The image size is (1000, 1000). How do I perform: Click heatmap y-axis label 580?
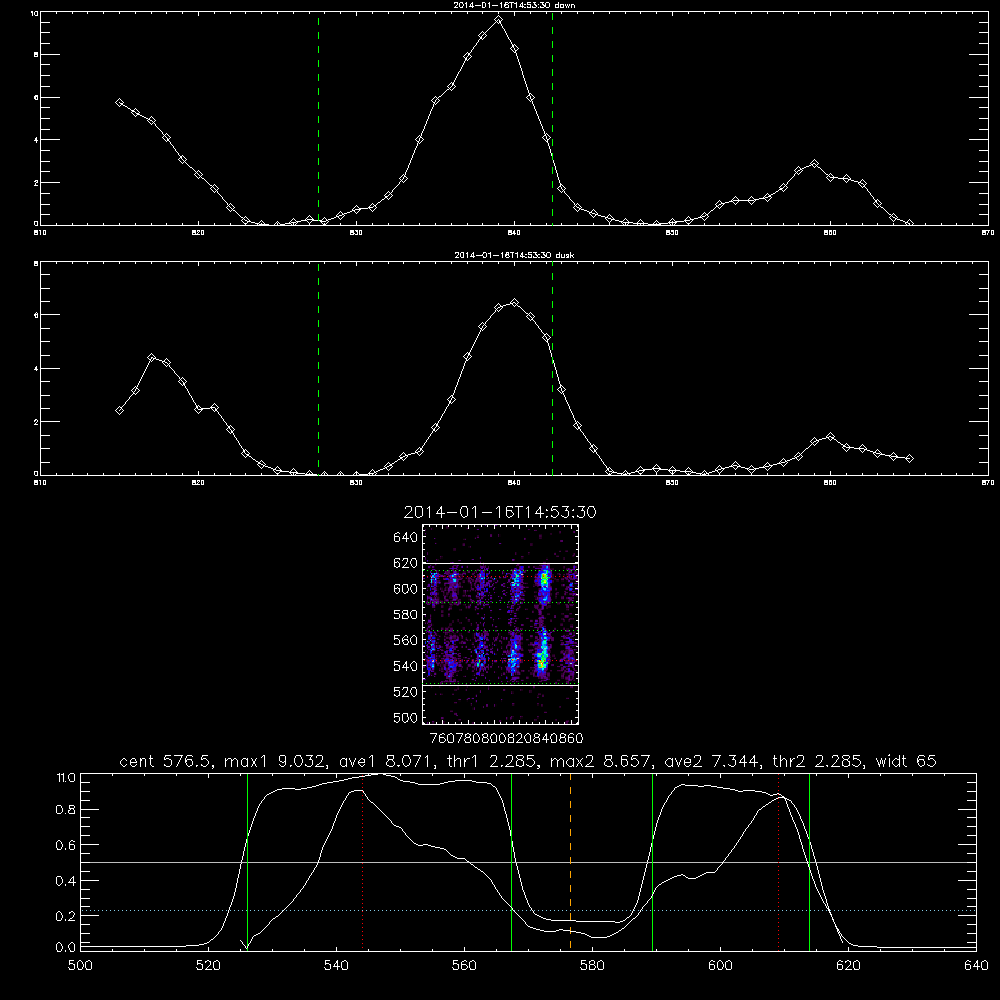click(405, 615)
